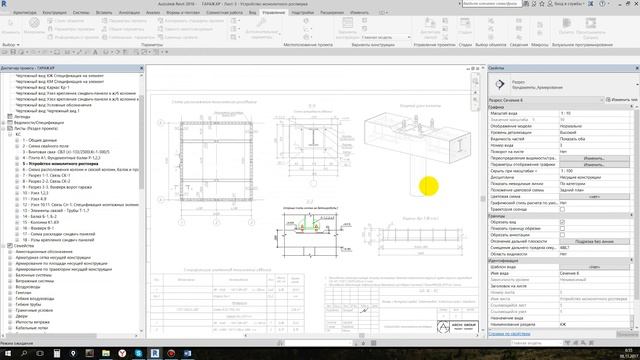
Task: Open Yandex browser from the taskbar
Action: [122, 353]
